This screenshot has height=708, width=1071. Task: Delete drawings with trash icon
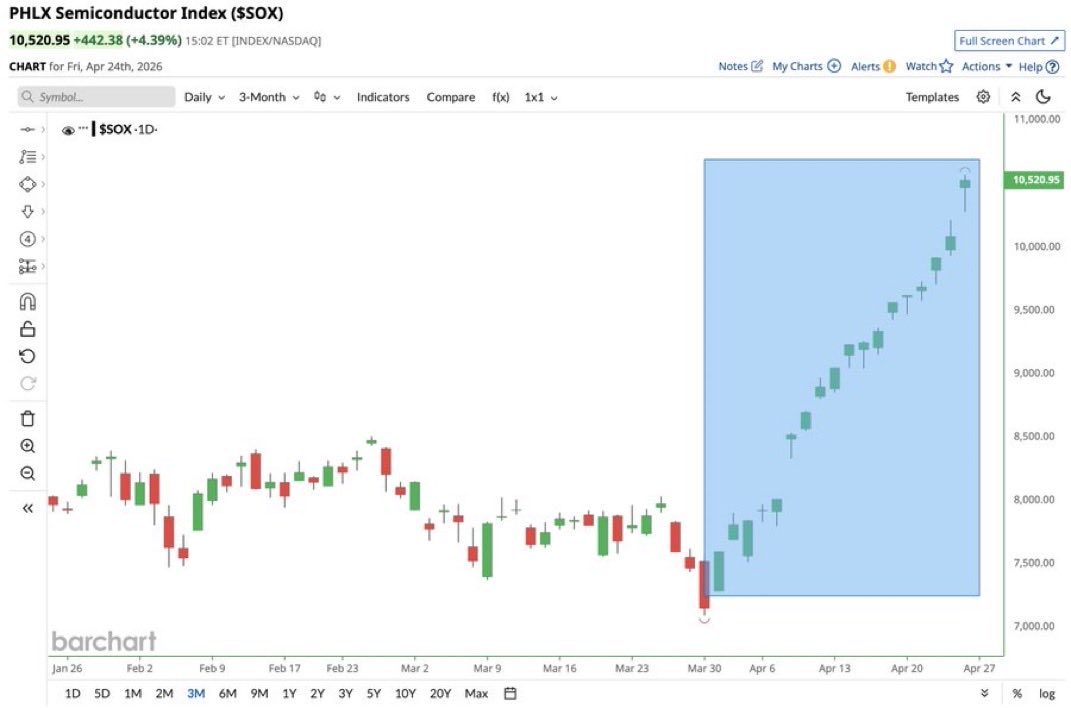[x=27, y=419]
